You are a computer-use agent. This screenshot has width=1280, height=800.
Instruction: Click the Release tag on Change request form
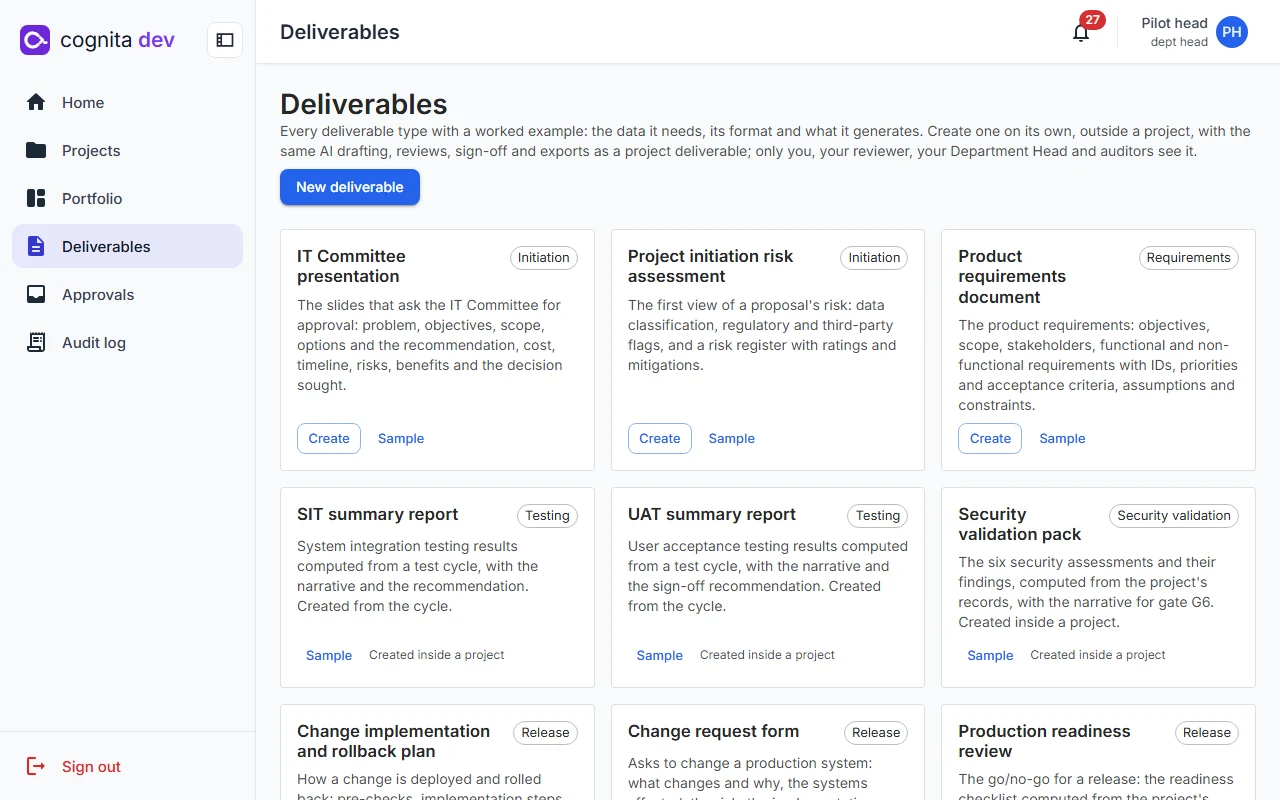click(x=876, y=732)
